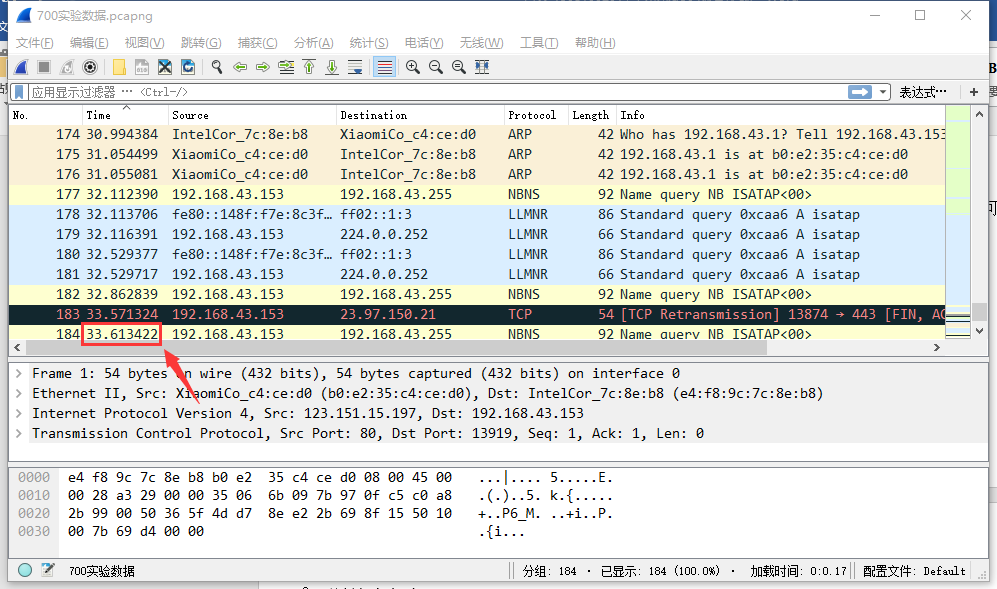
Task: Click the filter bookmark icon
Action: pos(19,92)
